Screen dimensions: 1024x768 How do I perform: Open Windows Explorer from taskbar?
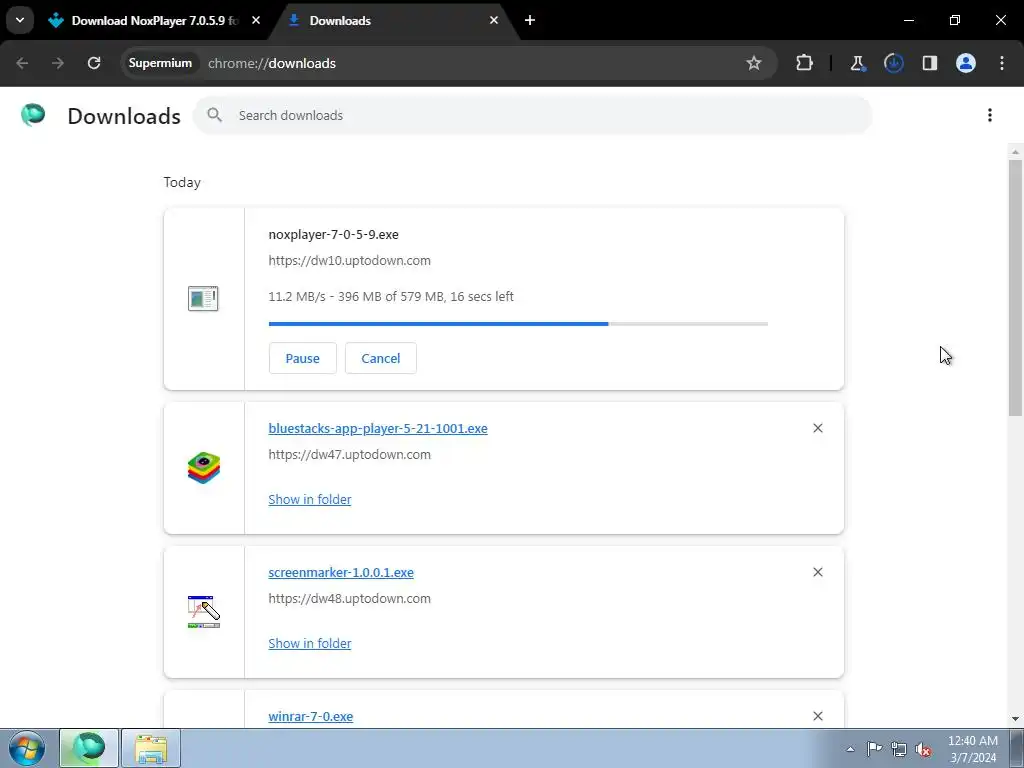point(151,748)
